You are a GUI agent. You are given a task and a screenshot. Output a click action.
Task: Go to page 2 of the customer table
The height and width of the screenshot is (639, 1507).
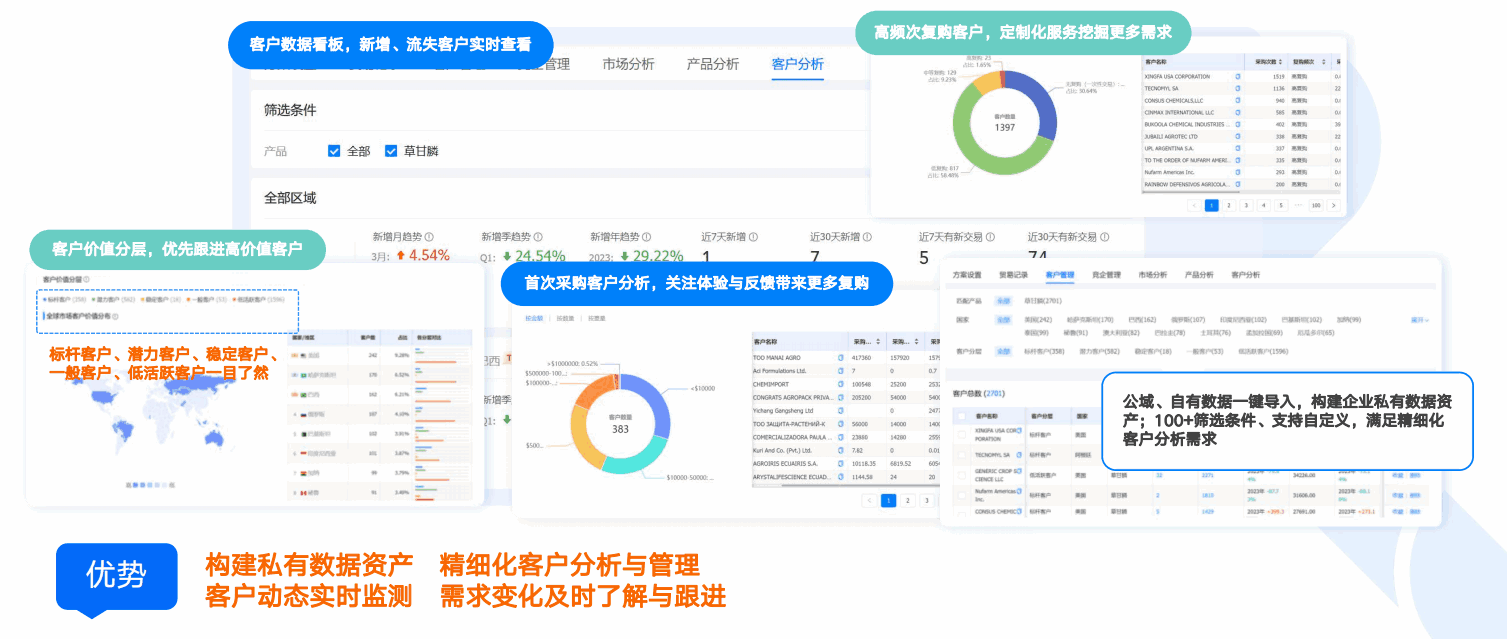pyautogui.click(x=908, y=500)
